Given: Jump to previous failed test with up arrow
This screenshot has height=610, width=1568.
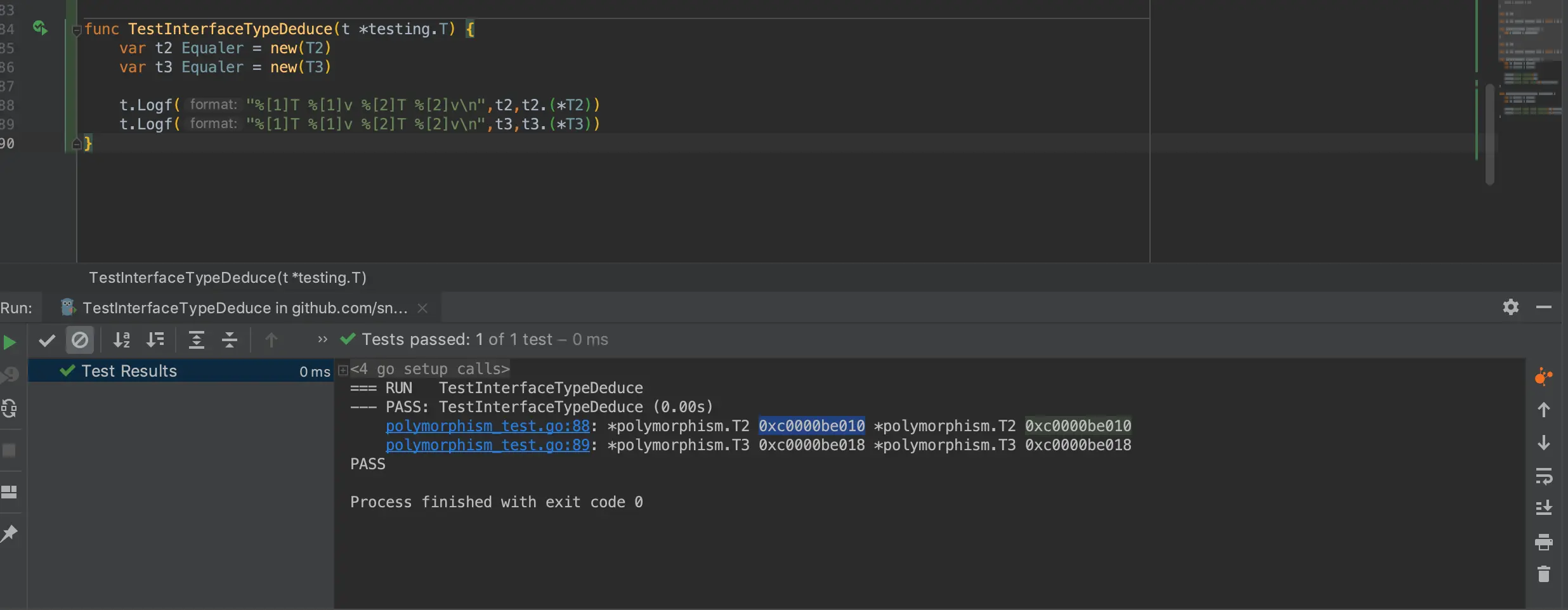Looking at the screenshot, I should click(271, 340).
